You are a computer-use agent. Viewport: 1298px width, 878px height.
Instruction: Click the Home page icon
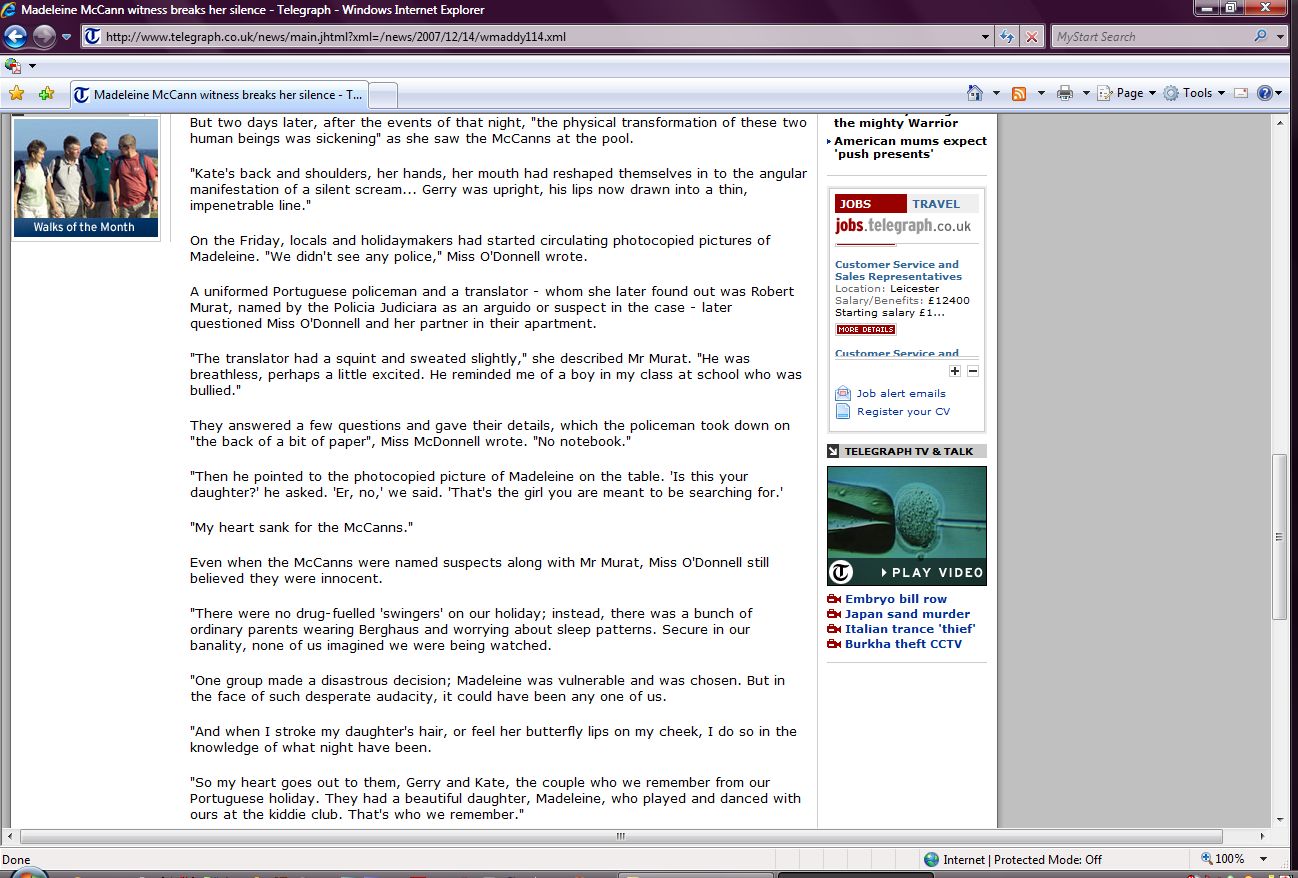pyautogui.click(x=975, y=93)
